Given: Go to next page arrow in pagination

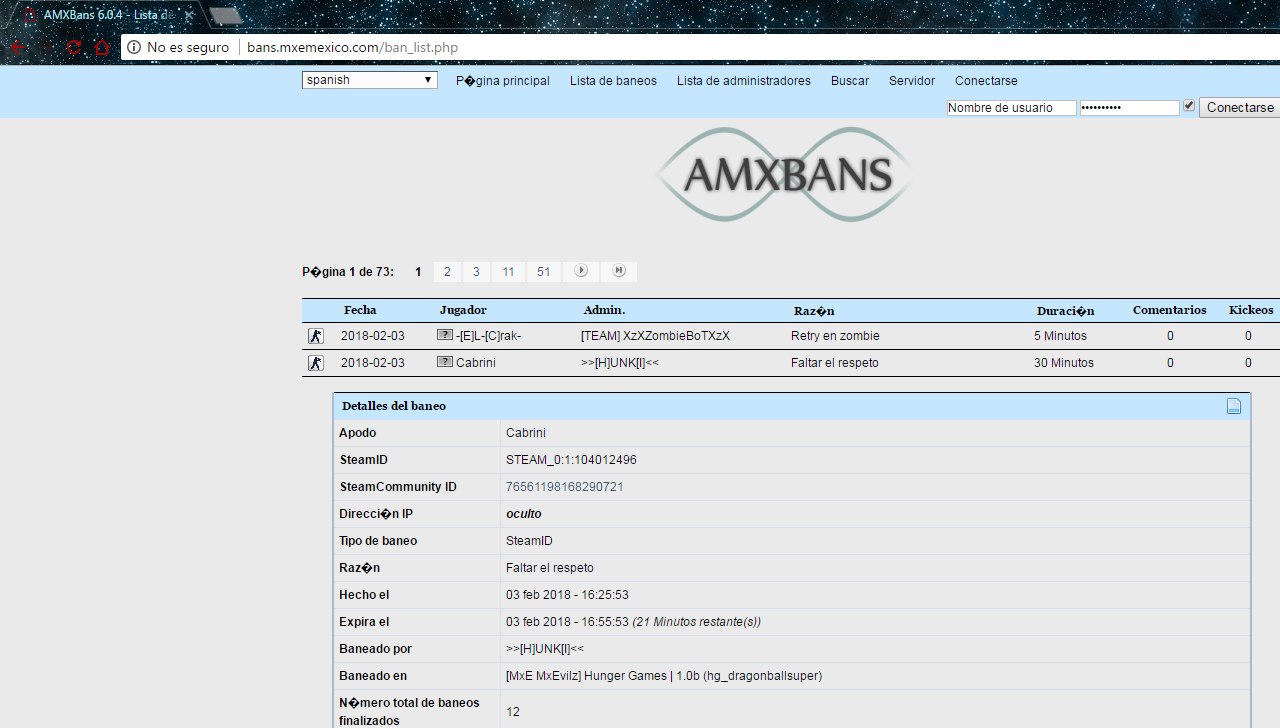Looking at the screenshot, I should point(581,271).
